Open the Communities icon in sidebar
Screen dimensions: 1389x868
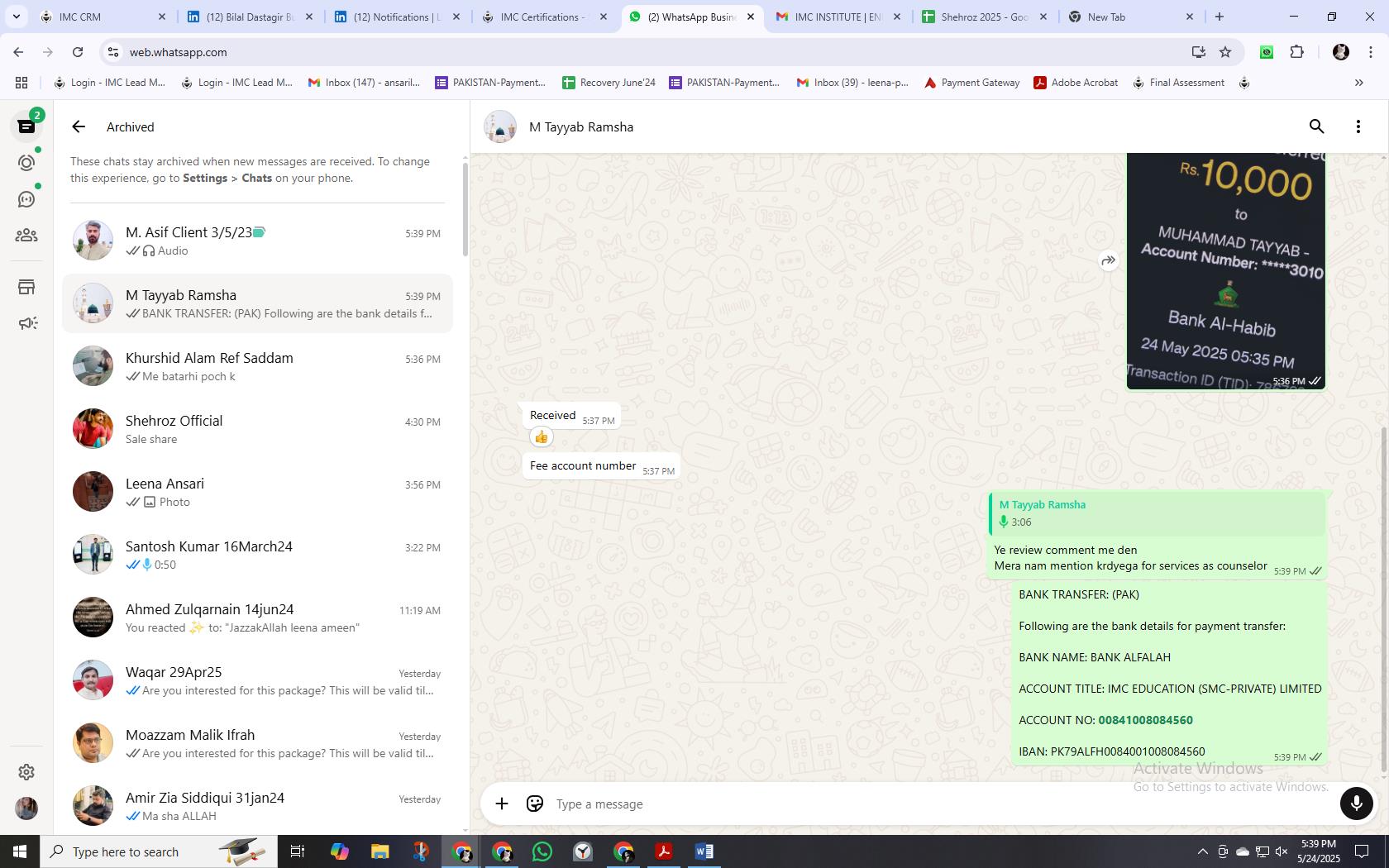[x=26, y=236]
